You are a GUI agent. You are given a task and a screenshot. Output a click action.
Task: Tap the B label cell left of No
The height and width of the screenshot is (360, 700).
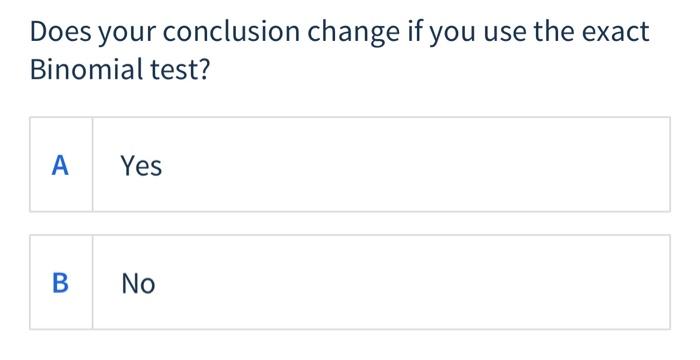click(x=61, y=282)
